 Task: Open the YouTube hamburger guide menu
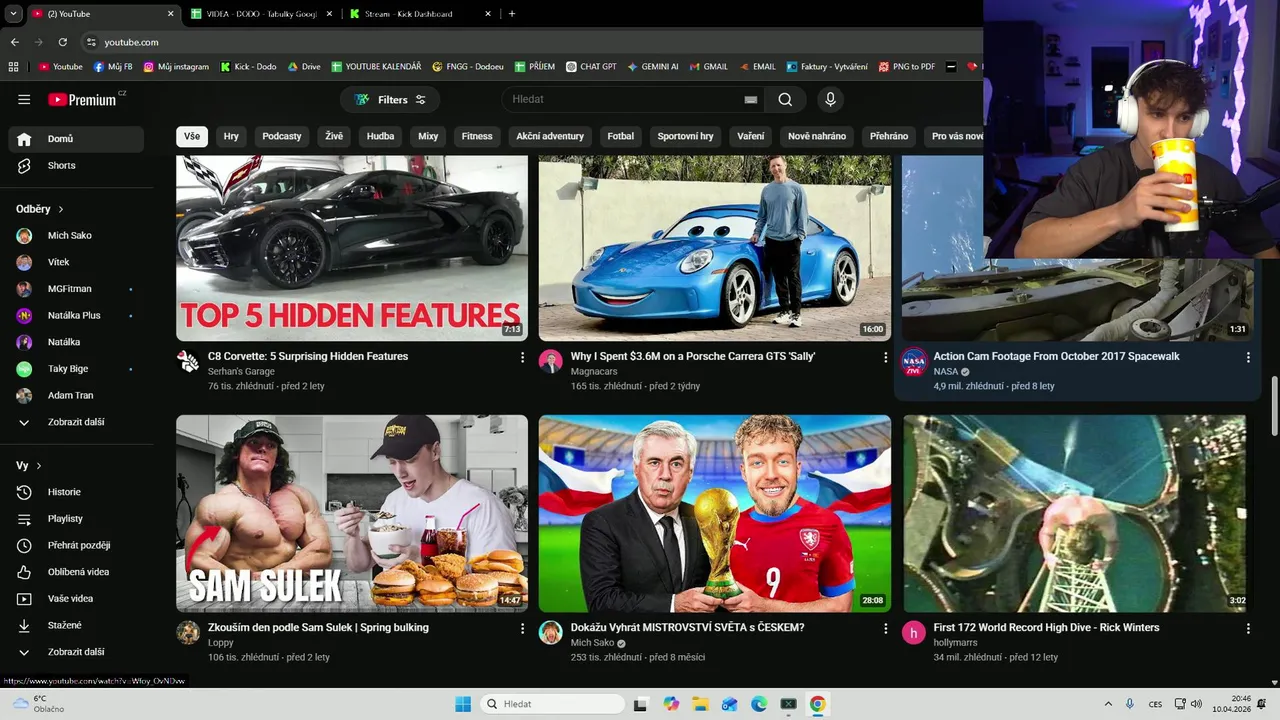(24, 100)
